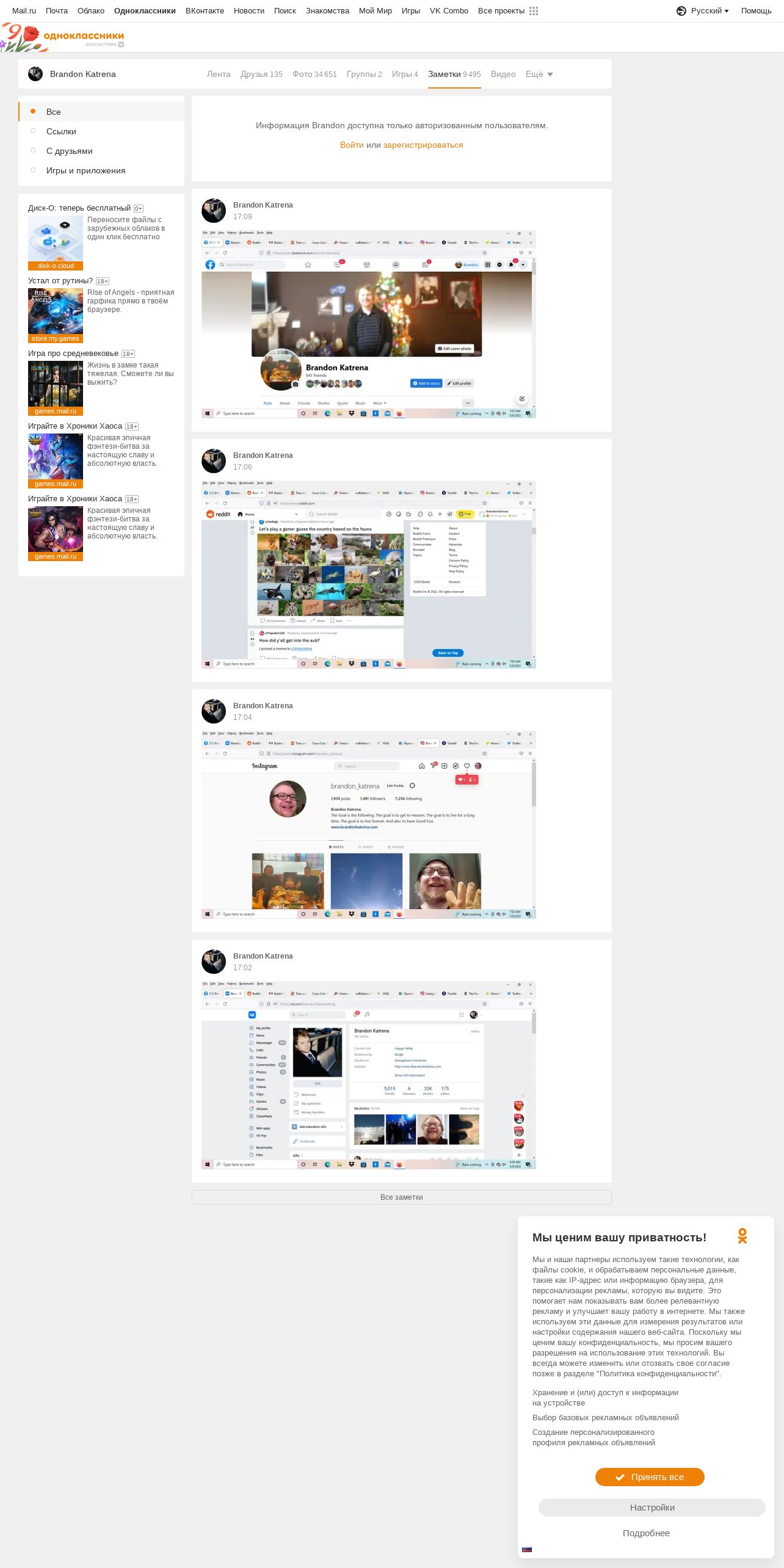Open Brandon Katrena name in header
The width and height of the screenshot is (784, 1568).
83,74
